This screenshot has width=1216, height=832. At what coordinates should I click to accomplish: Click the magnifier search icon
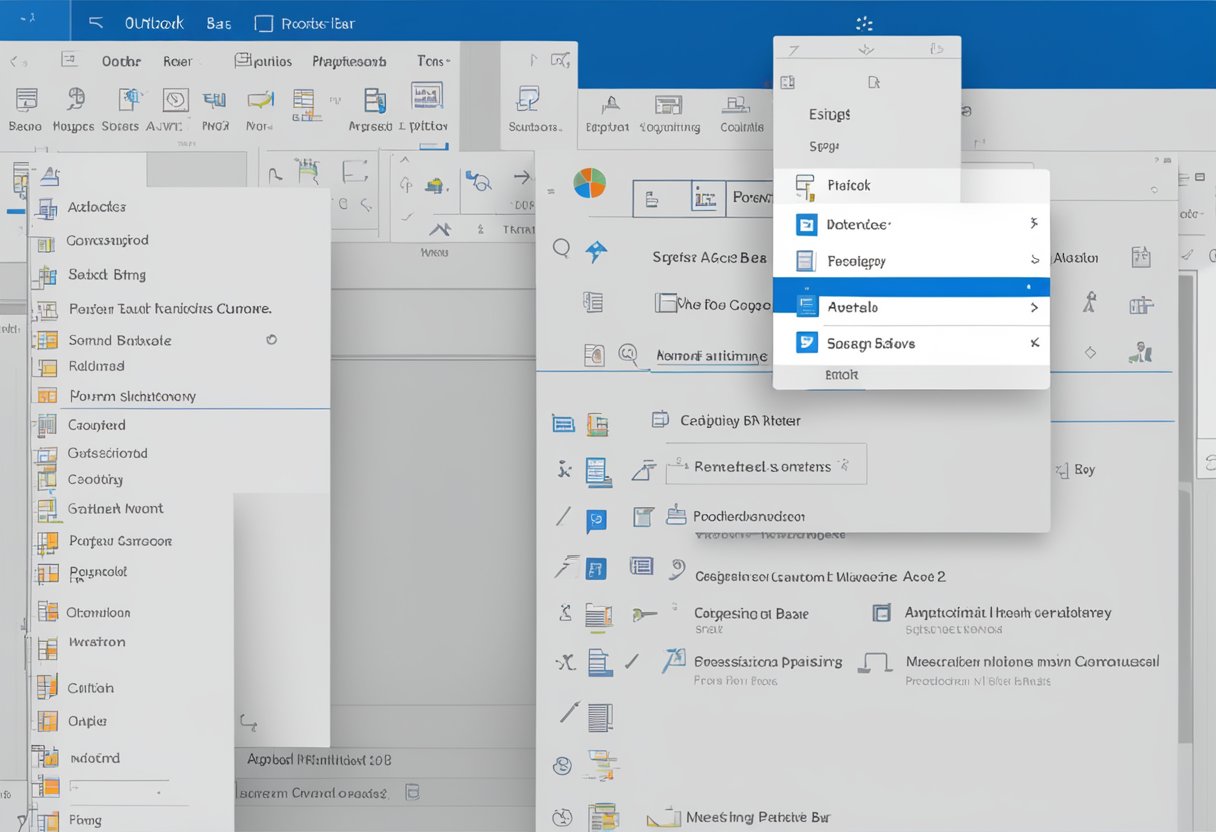(562, 246)
